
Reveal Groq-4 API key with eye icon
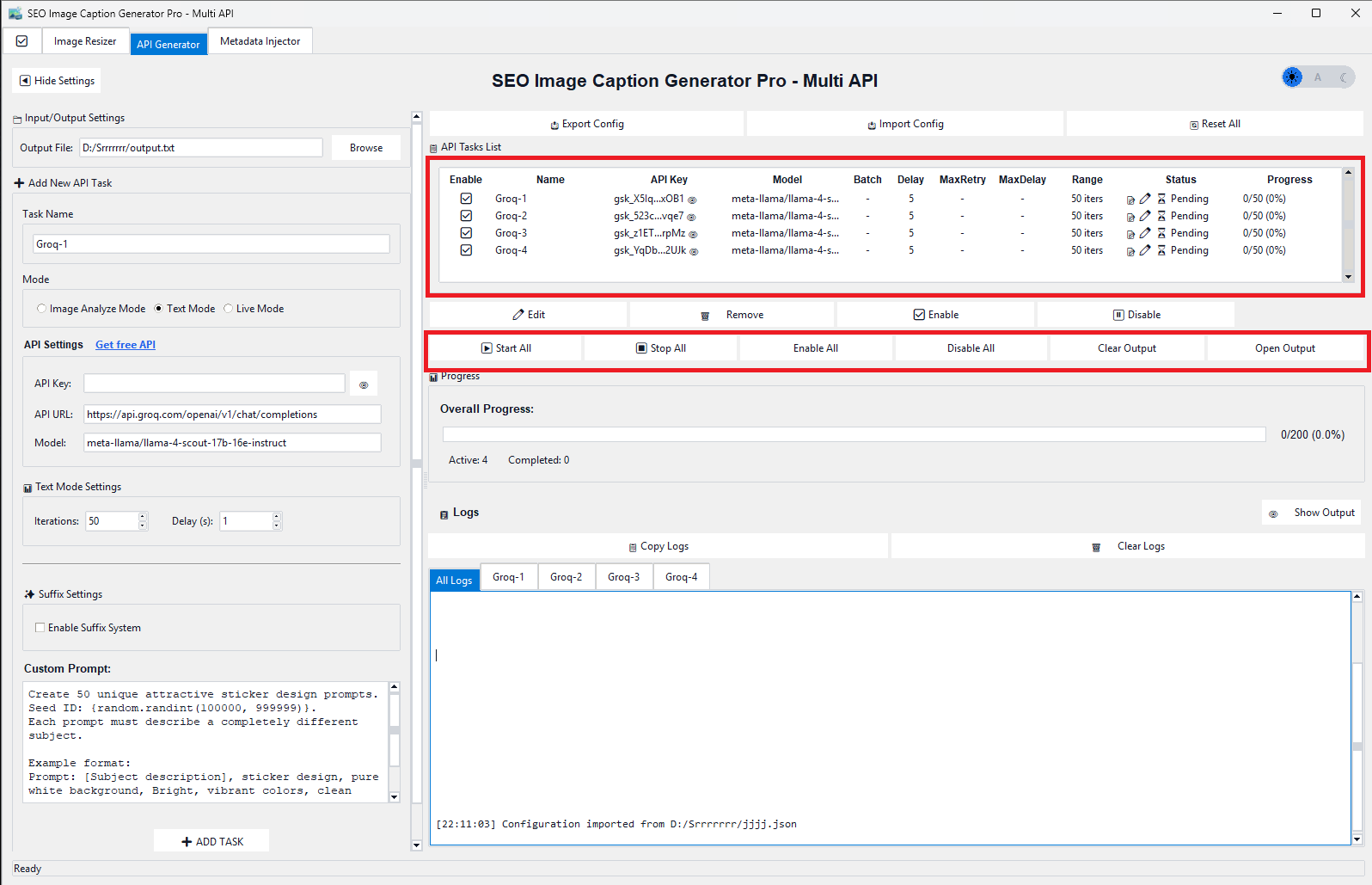tap(694, 251)
